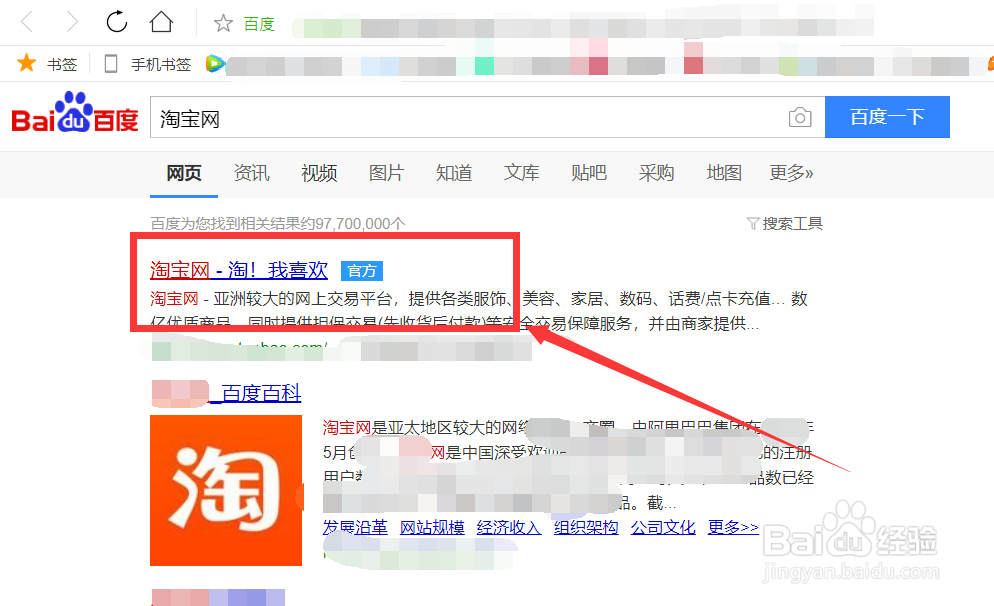This screenshot has height=606, width=994.
Task: Open the 书签 bookmarks entry
Action: 46,63
